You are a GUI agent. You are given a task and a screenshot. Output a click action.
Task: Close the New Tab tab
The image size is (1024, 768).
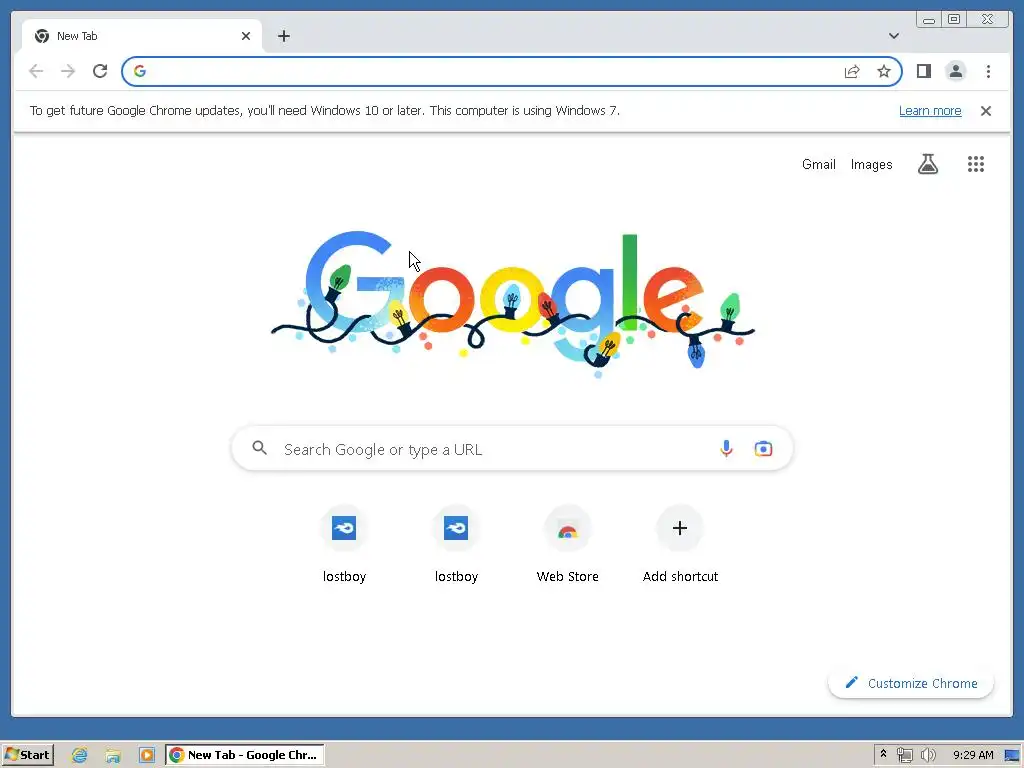tap(246, 36)
